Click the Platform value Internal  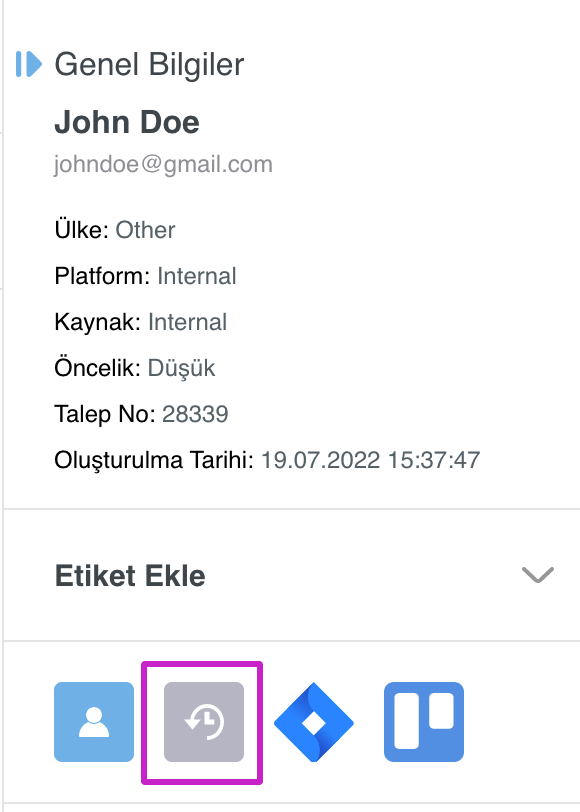pyautogui.click(x=197, y=276)
